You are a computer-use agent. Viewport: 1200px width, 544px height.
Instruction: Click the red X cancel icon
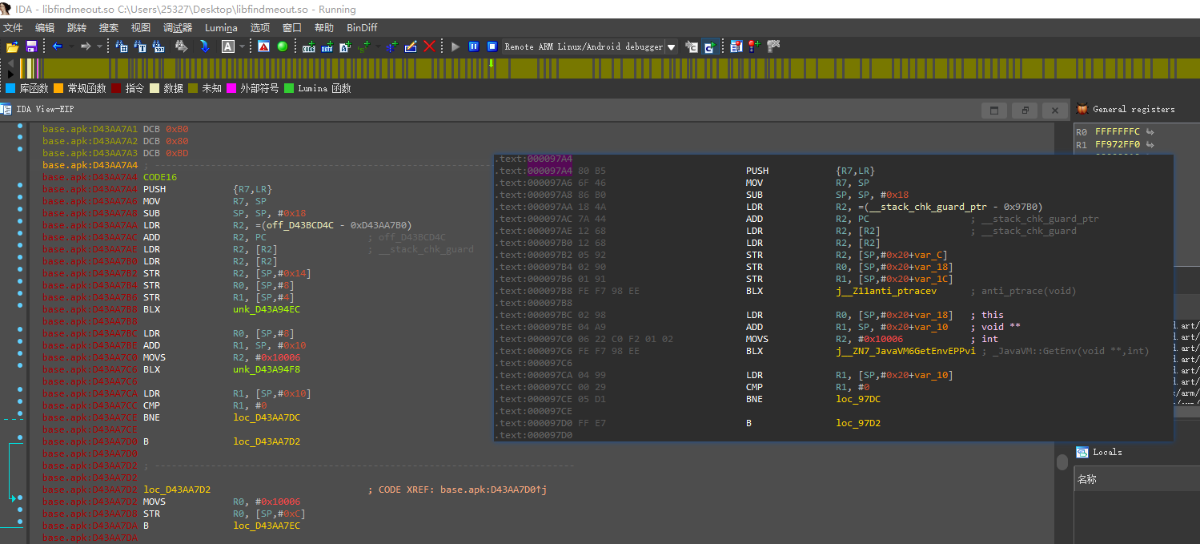pyautogui.click(x=429, y=47)
